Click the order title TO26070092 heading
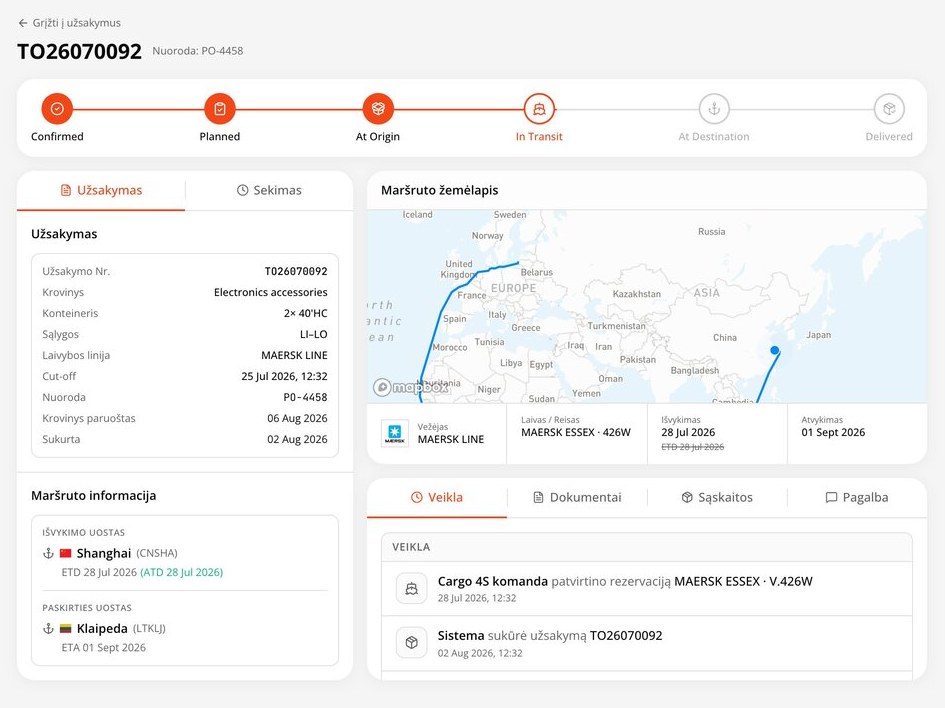 [80, 51]
